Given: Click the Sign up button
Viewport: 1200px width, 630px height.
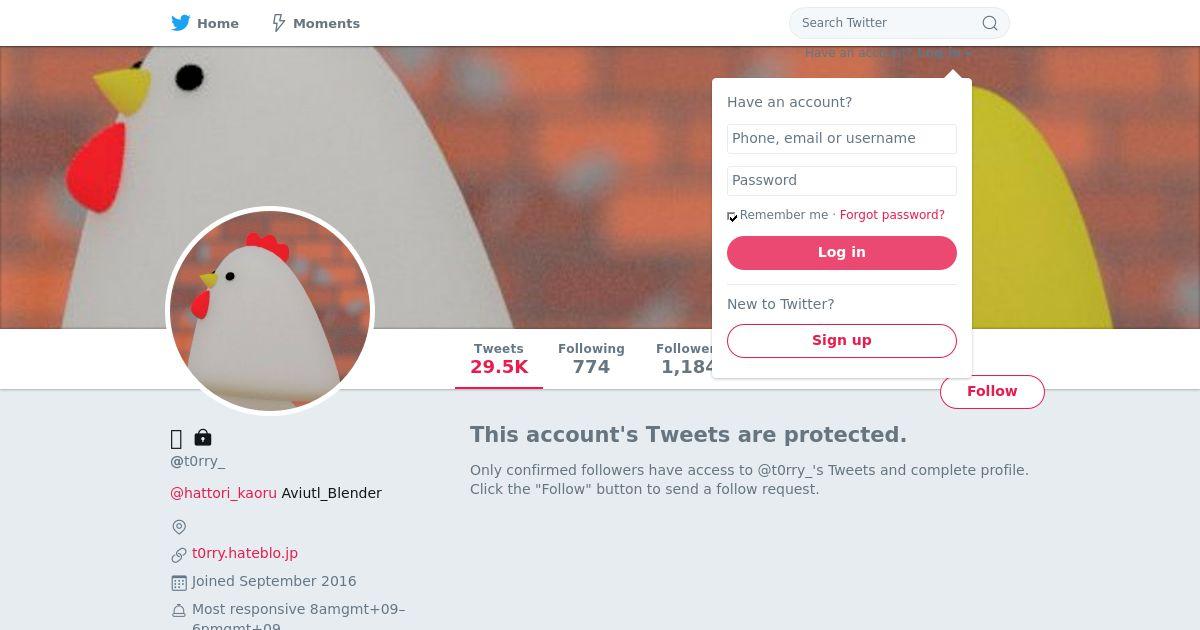Looking at the screenshot, I should pos(842,340).
